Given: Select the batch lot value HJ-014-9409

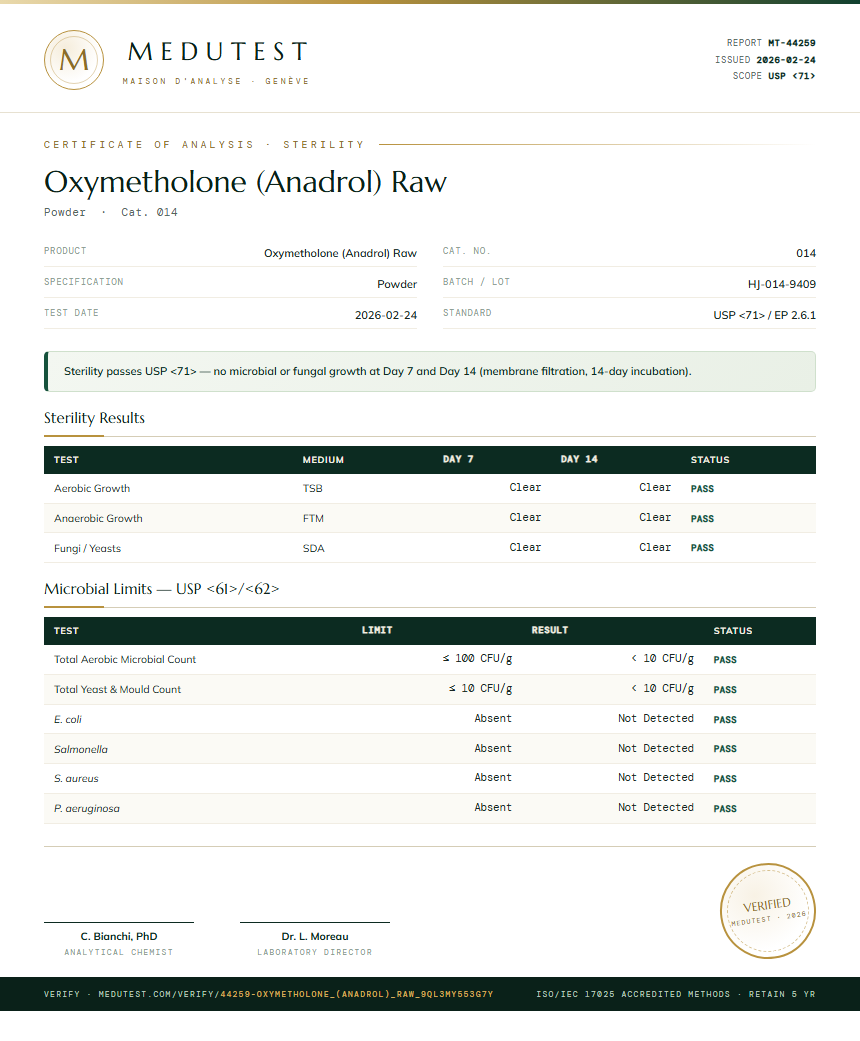Looking at the screenshot, I should [x=782, y=284].
